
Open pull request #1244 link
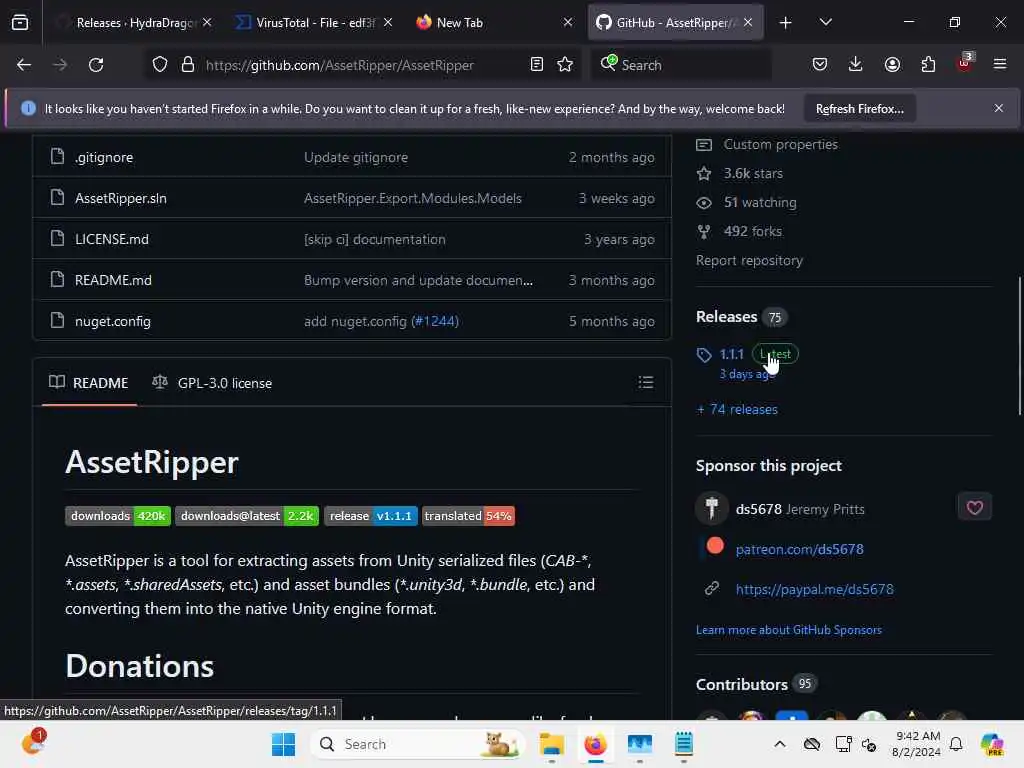(x=436, y=321)
